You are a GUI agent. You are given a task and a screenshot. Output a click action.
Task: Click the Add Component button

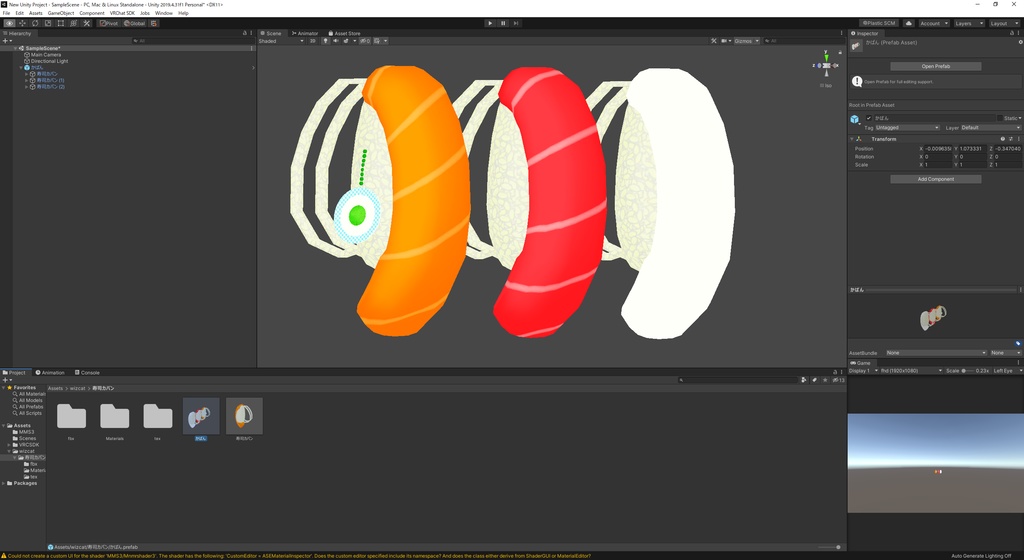click(935, 179)
